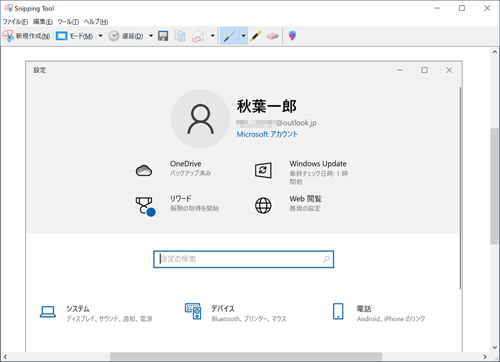500x362 pixels.
Task: Click the scroll up arrow
Action: click(494, 52)
